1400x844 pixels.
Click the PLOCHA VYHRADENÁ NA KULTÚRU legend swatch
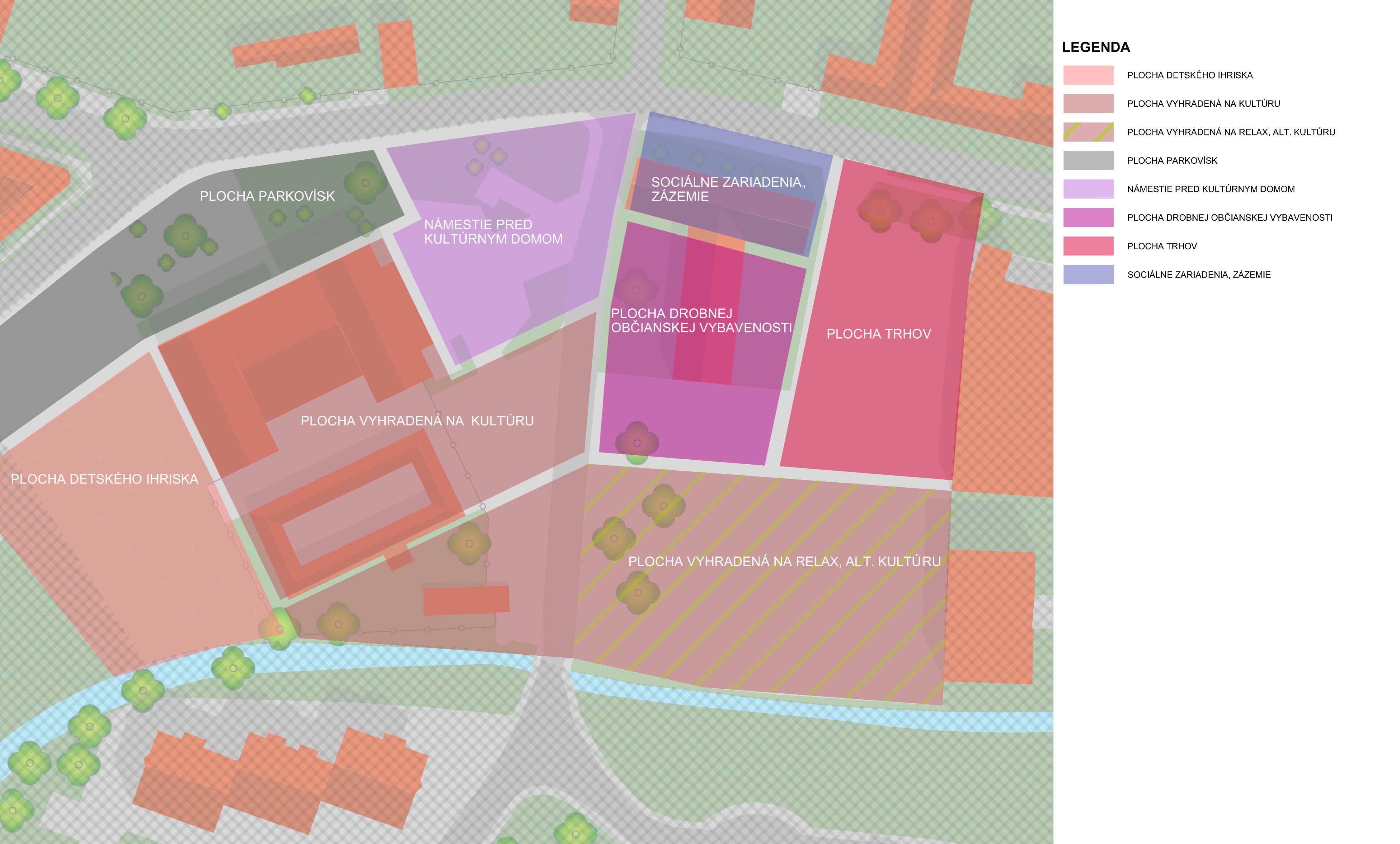coord(1088,103)
